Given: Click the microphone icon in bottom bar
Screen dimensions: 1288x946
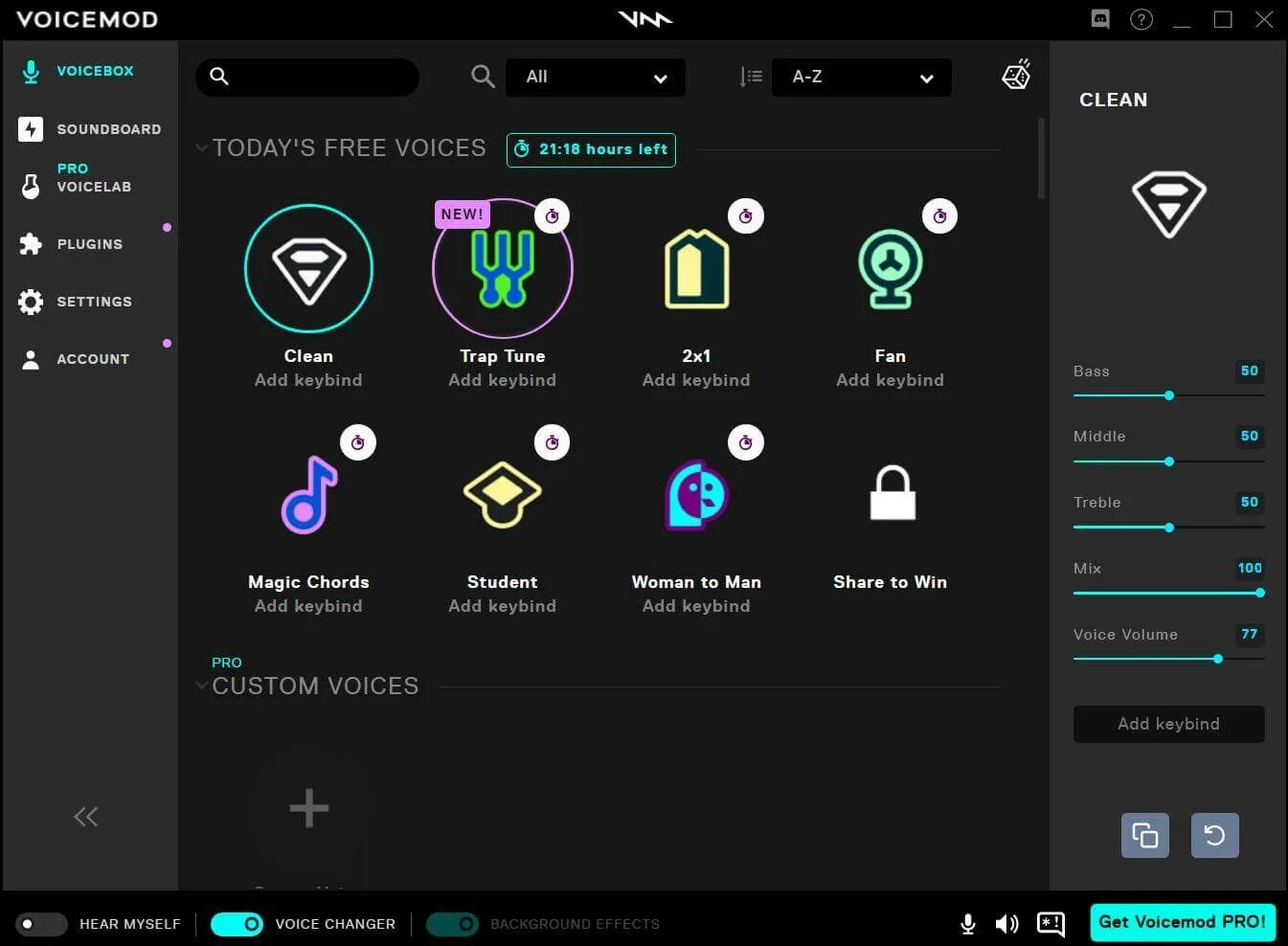Looking at the screenshot, I should (x=968, y=924).
